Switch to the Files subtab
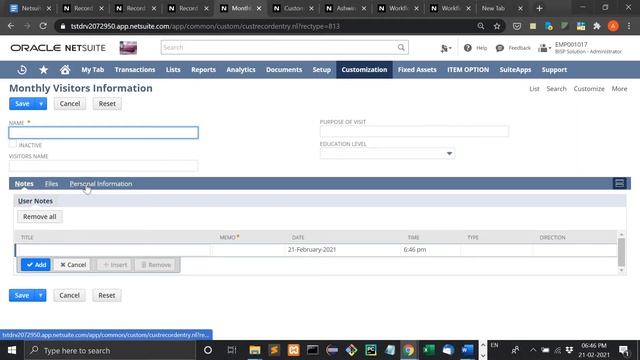 [x=51, y=184]
